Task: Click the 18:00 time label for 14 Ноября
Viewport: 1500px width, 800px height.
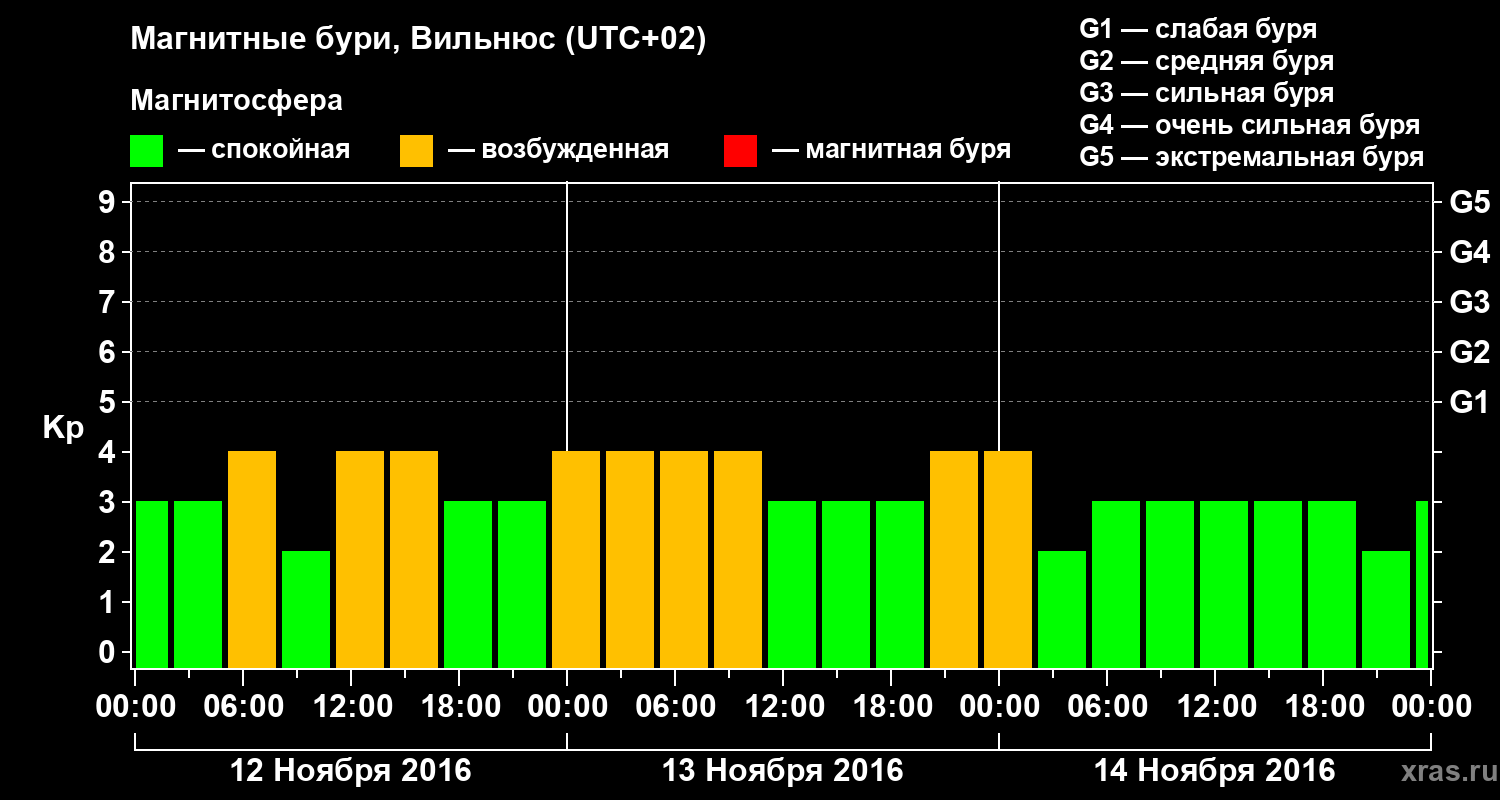Action: point(1323,707)
